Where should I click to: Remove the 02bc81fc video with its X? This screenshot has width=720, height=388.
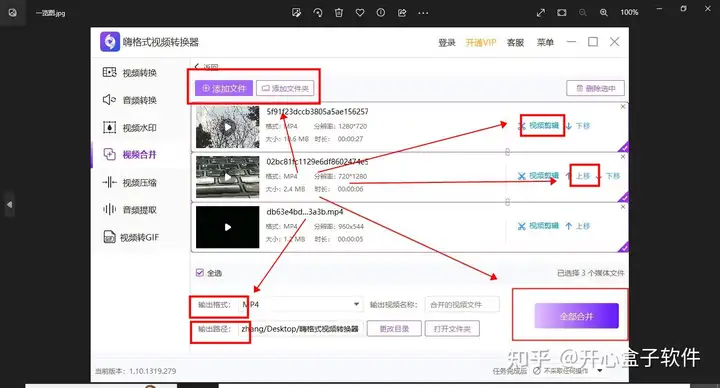click(623, 157)
